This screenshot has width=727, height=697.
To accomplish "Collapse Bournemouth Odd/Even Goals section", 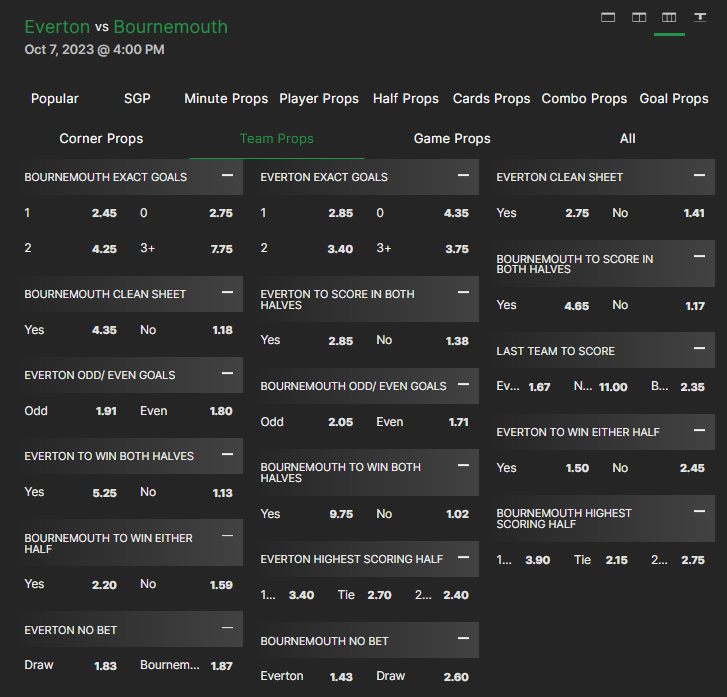I will (x=463, y=384).
